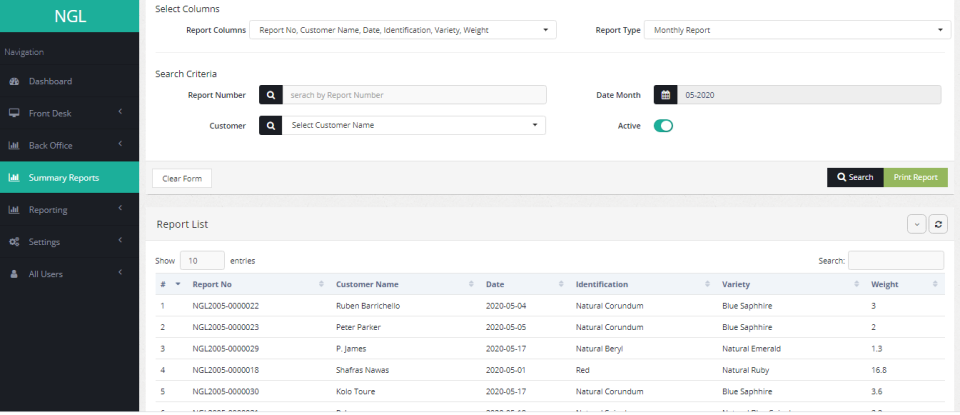The width and height of the screenshot is (960, 415).
Task: Click the Natural Beryl identification cell
Action: pyautogui.click(x=599, y=349)
